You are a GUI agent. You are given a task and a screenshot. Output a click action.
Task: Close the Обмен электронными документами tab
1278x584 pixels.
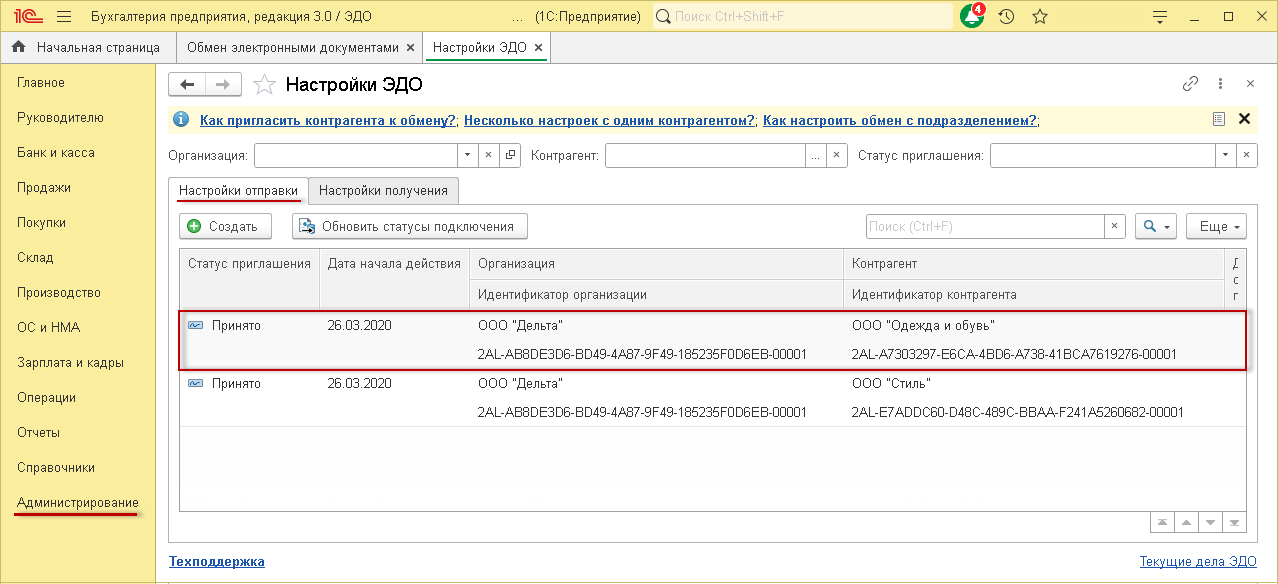(x=410, y=47)
